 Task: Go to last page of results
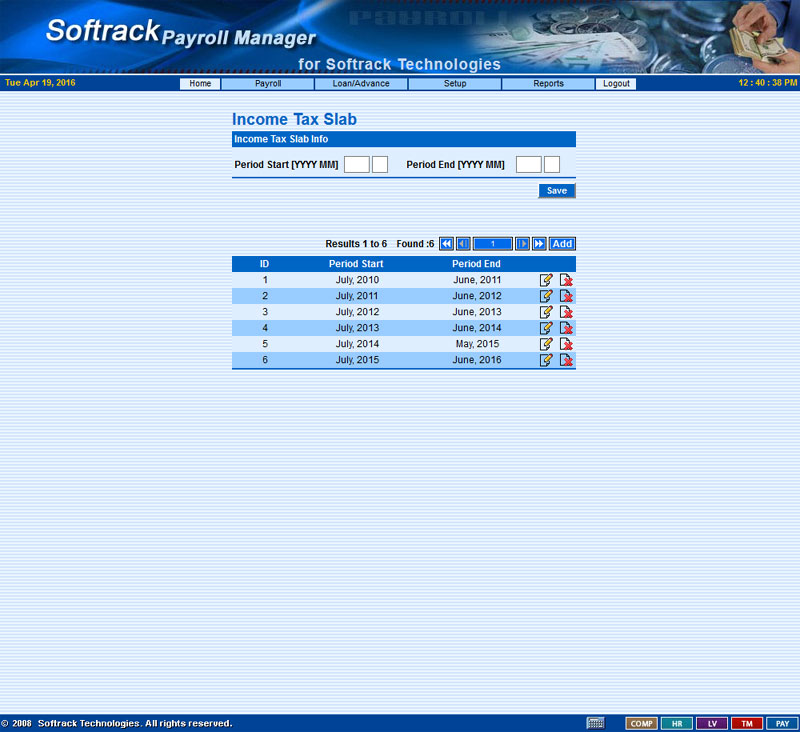(x=539, y=244)
